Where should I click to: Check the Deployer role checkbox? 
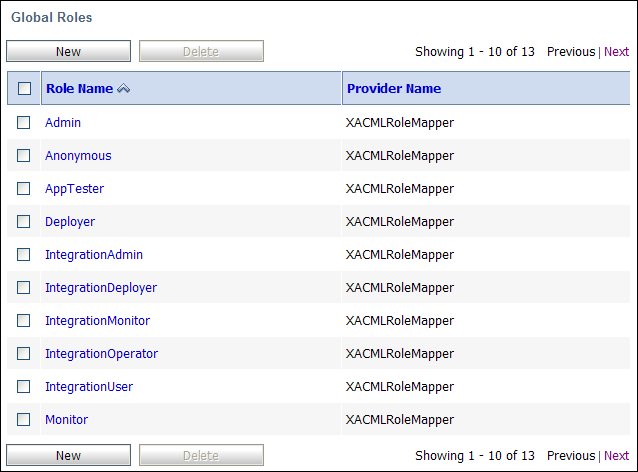[x=24, y=221]
